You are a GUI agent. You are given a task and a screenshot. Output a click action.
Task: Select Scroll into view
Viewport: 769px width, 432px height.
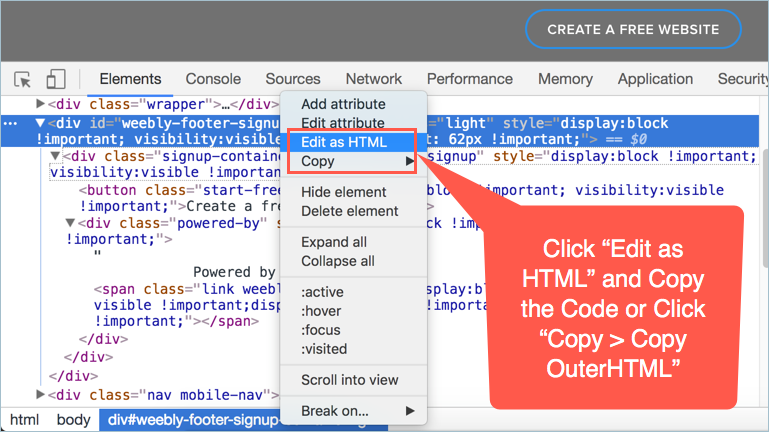[349, 380]
